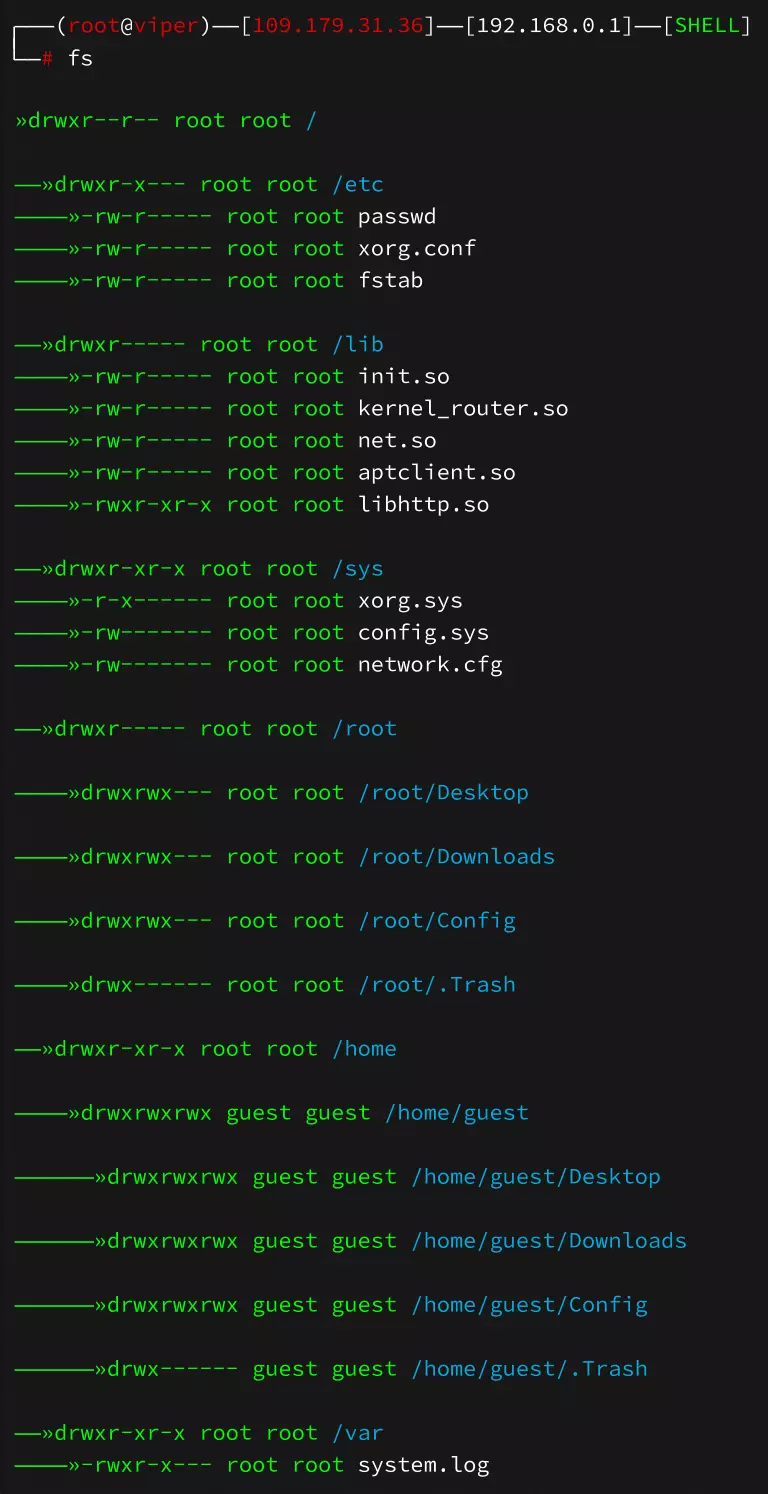
Task: Click the libhttp.so file name
Action: [424, 505]
